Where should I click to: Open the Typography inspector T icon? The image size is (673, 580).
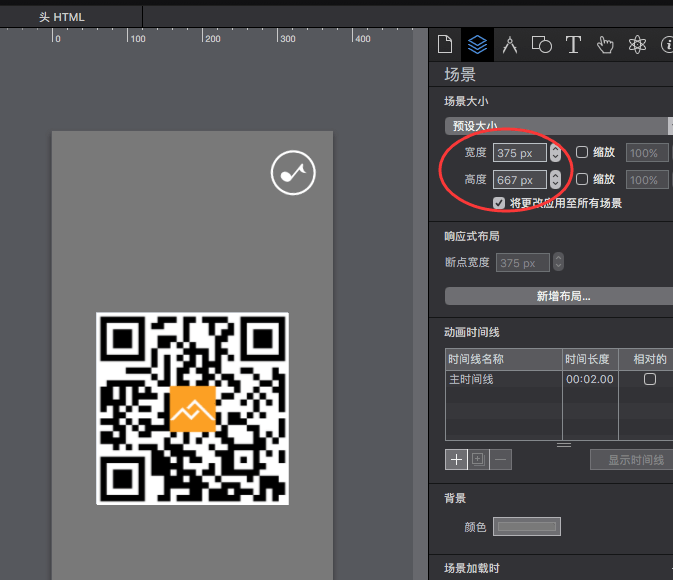point(573,45)
